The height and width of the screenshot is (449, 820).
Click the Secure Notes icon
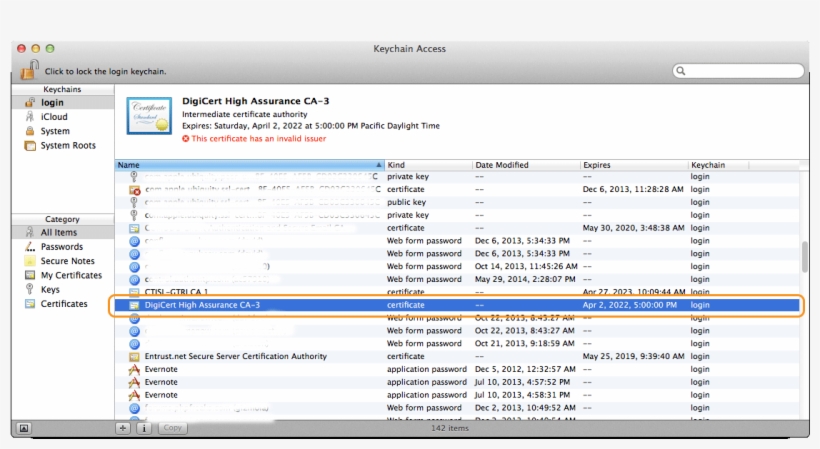[x=30, y=261]
